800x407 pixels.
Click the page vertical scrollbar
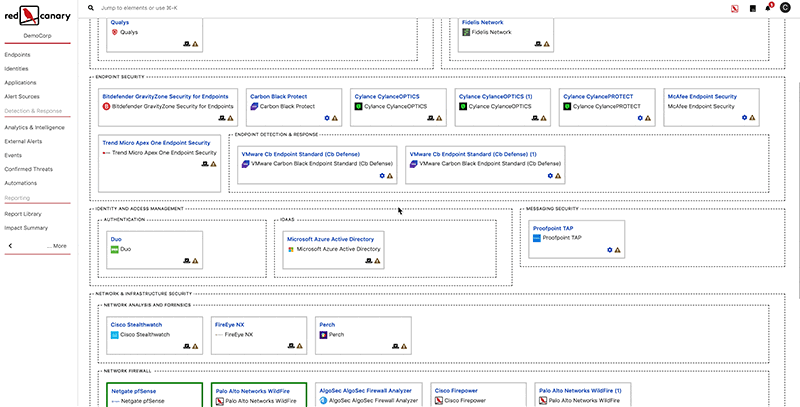pyautogui.click(x=798, y=189)
